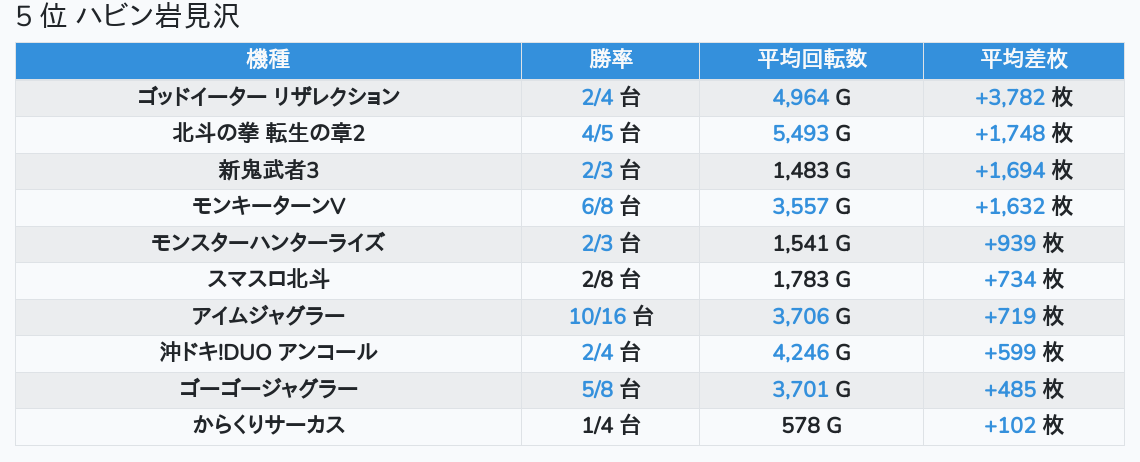The image size is (1140, 462).
Task: Open スマスロ北斗 machine entry
Action: coord(268,279)
